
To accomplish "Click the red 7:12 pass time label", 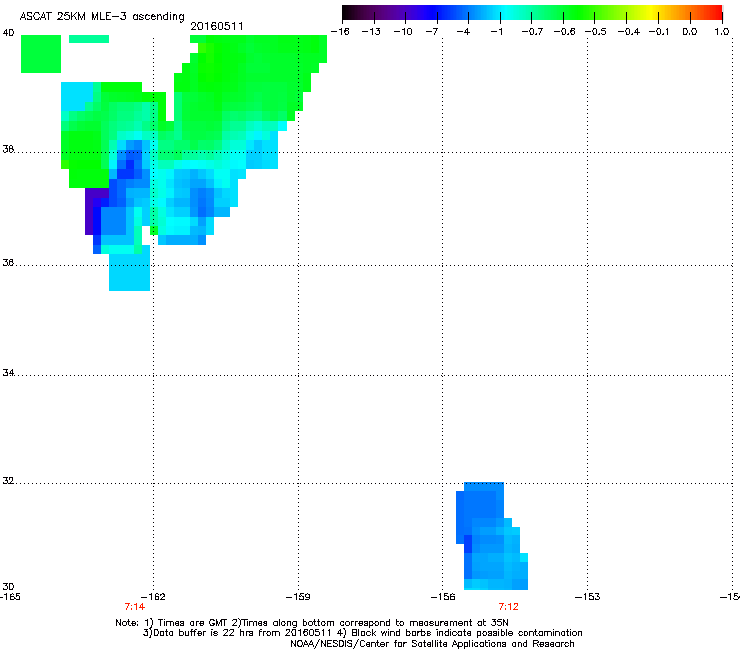I will [508, 607].
